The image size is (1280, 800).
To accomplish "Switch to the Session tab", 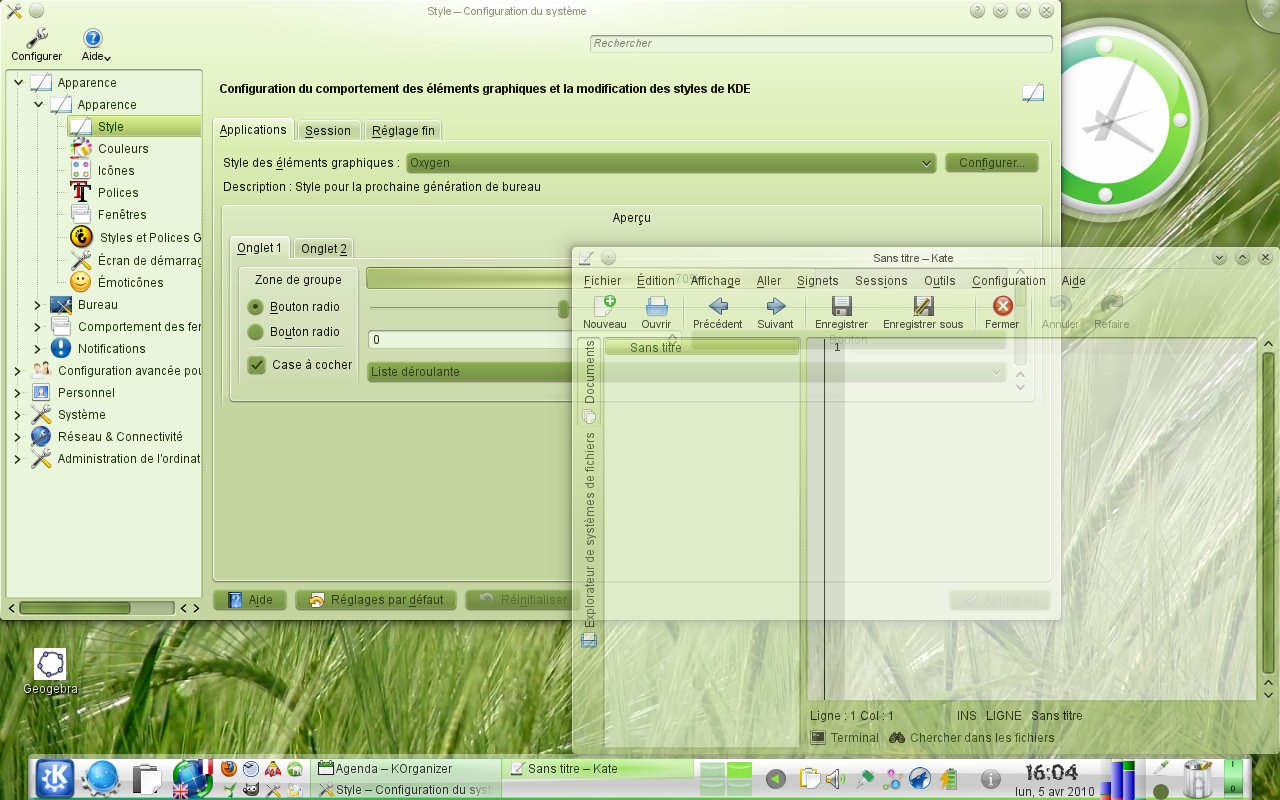I will [328, 131].
